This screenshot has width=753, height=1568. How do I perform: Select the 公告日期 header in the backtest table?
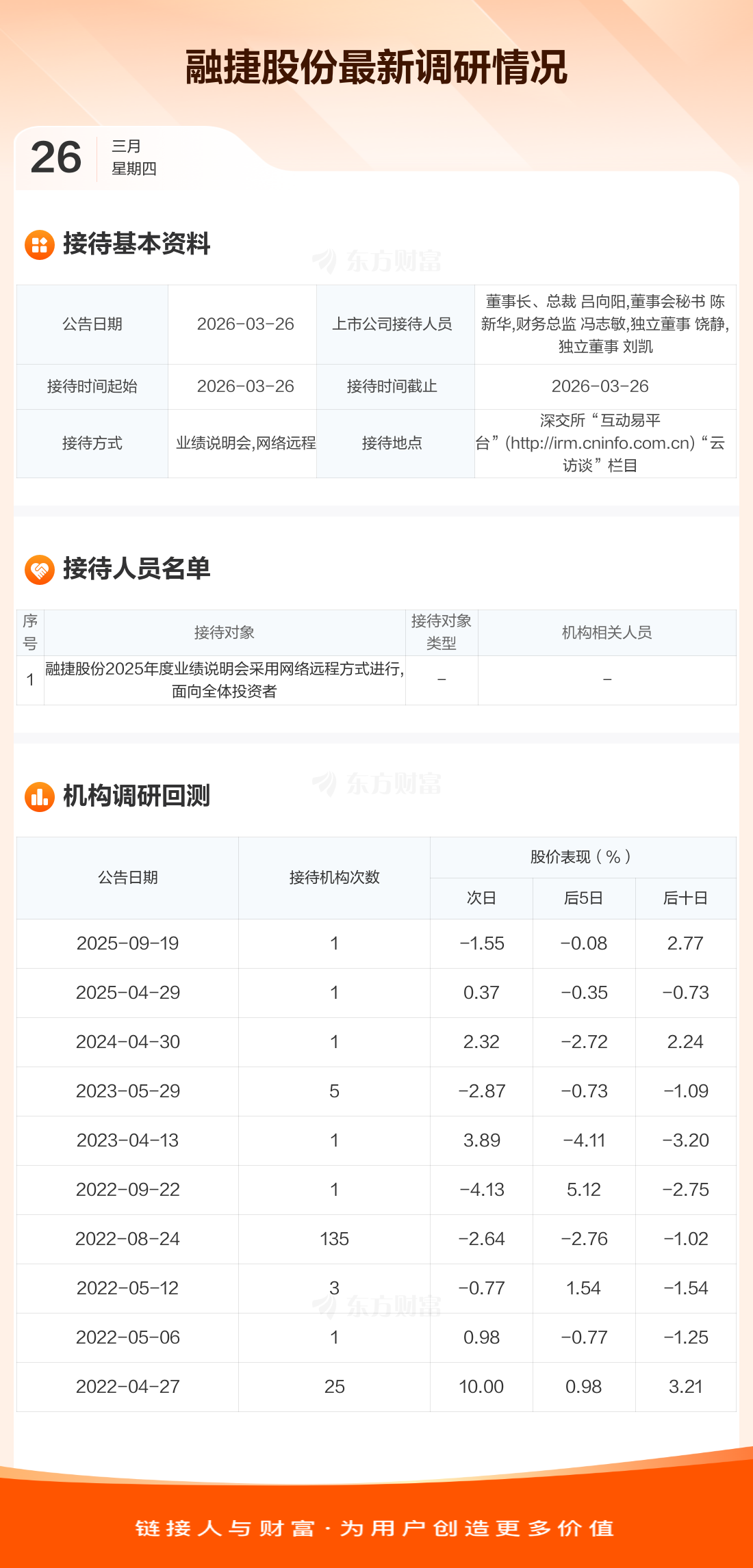(x=128, y=878)
